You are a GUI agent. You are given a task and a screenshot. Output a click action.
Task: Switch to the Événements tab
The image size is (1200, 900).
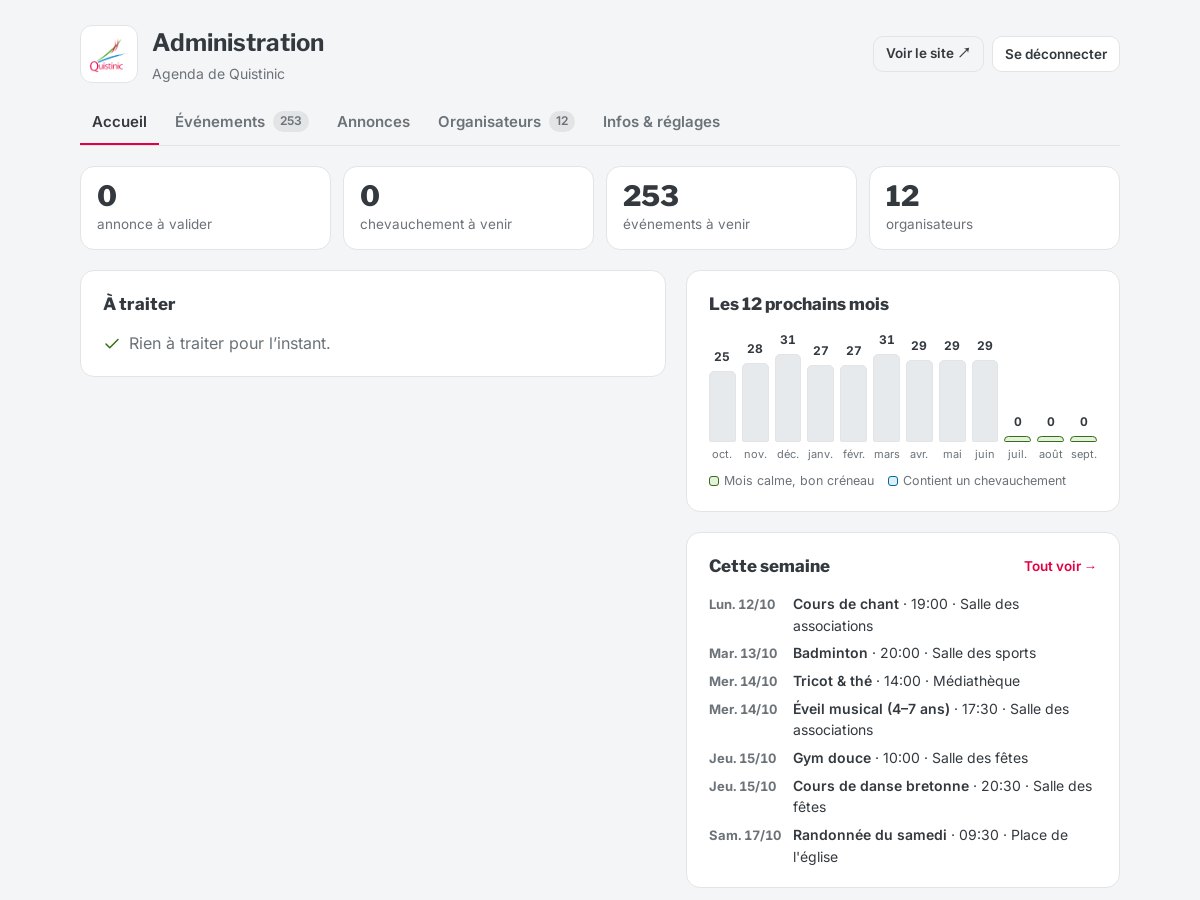(x=241, y=122)
